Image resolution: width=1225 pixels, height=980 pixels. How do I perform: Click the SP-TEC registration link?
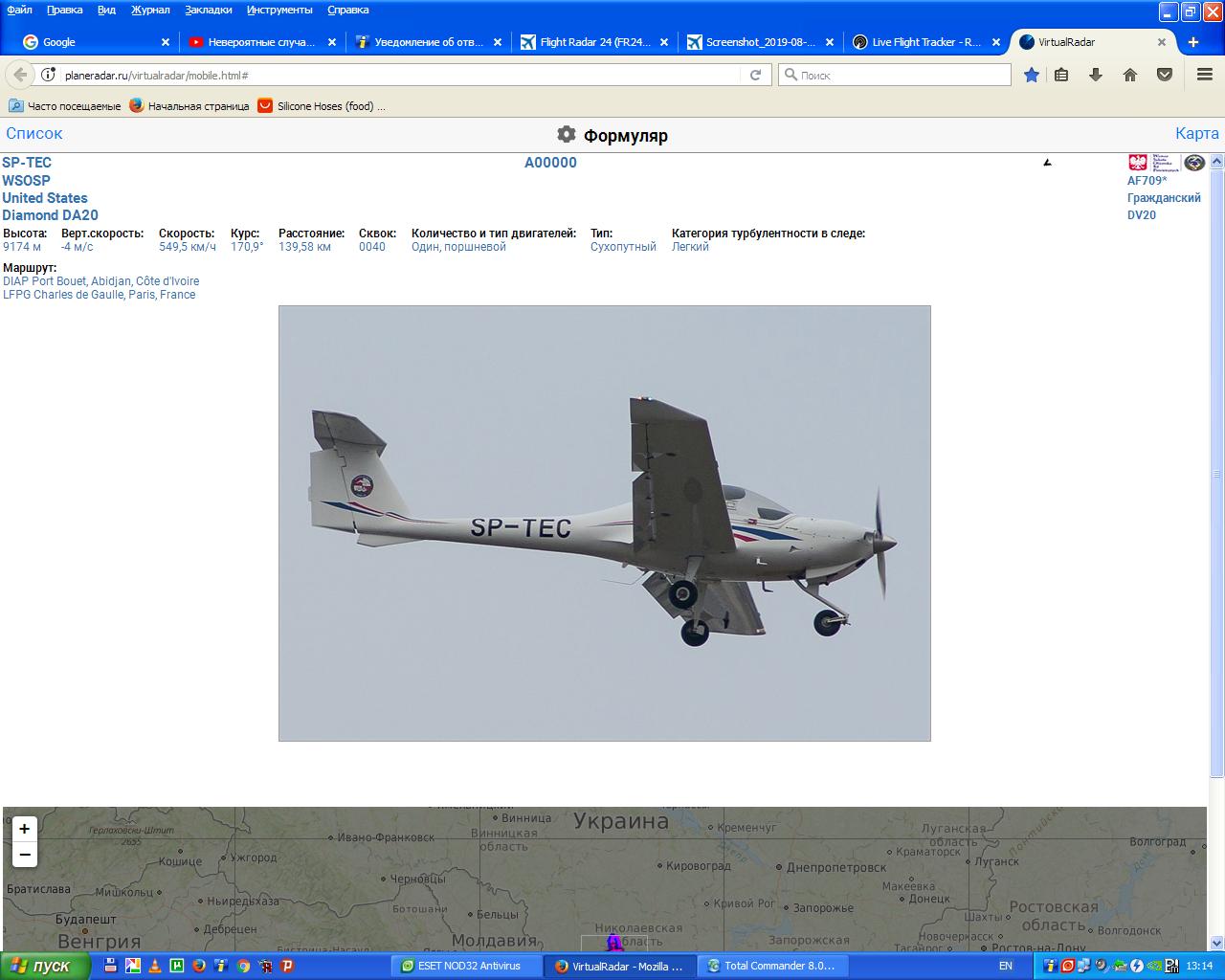pos(27,163)
